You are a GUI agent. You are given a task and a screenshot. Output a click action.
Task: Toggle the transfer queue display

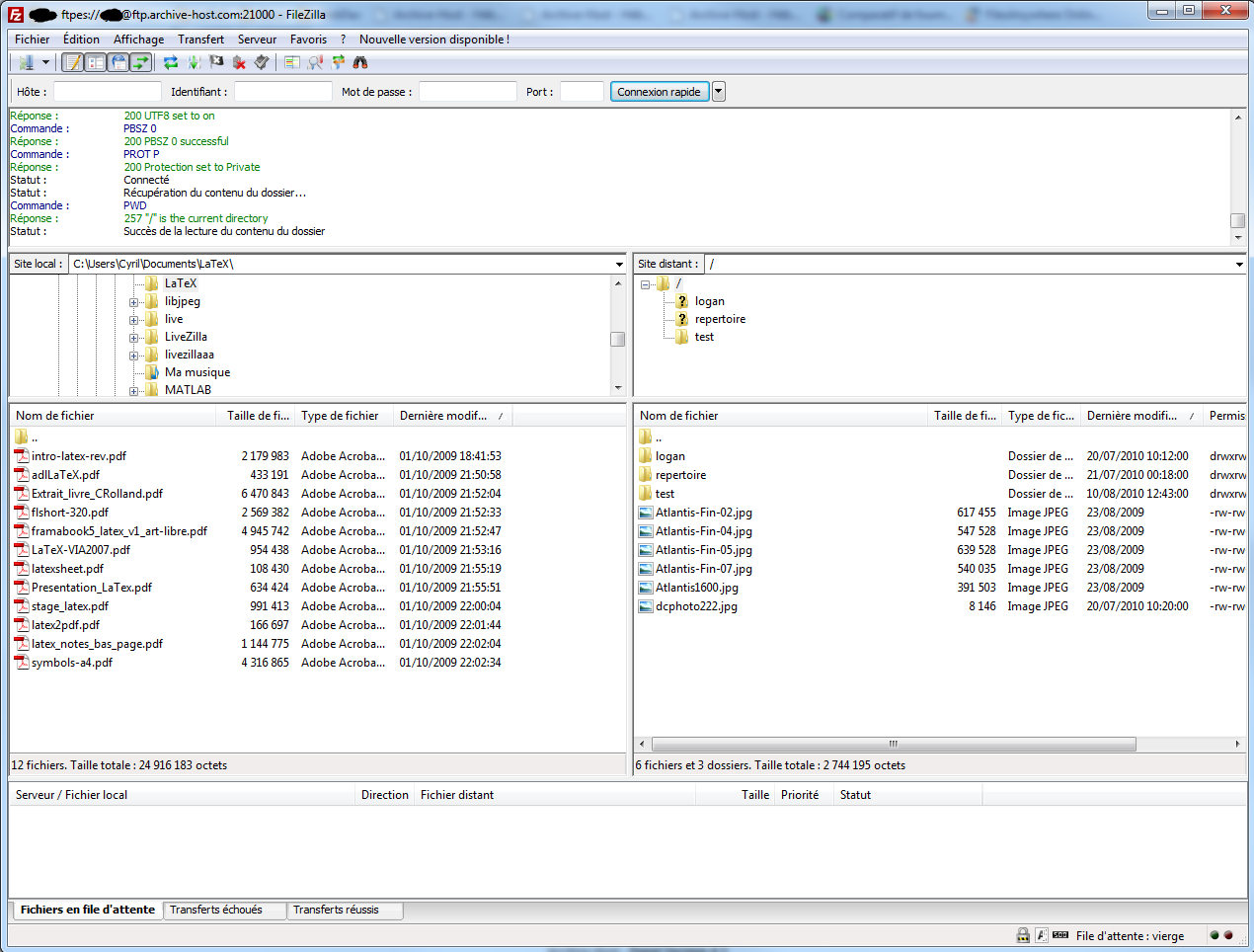tap(141, 62)
